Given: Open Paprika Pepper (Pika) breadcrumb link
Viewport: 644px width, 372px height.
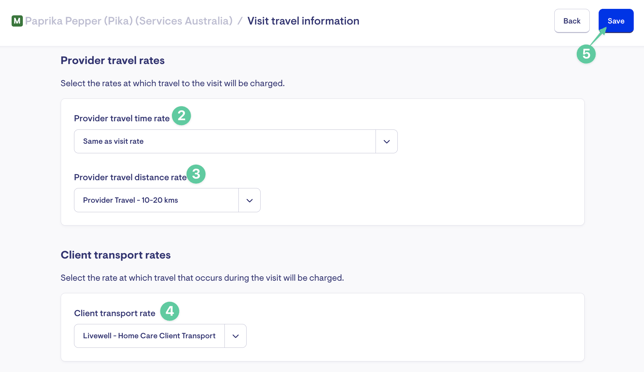Looking at the screenshot, I should (x=129, y=21).
